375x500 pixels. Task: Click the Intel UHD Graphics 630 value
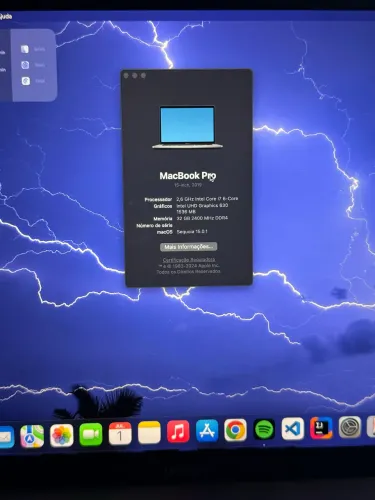tap(202, 206)
